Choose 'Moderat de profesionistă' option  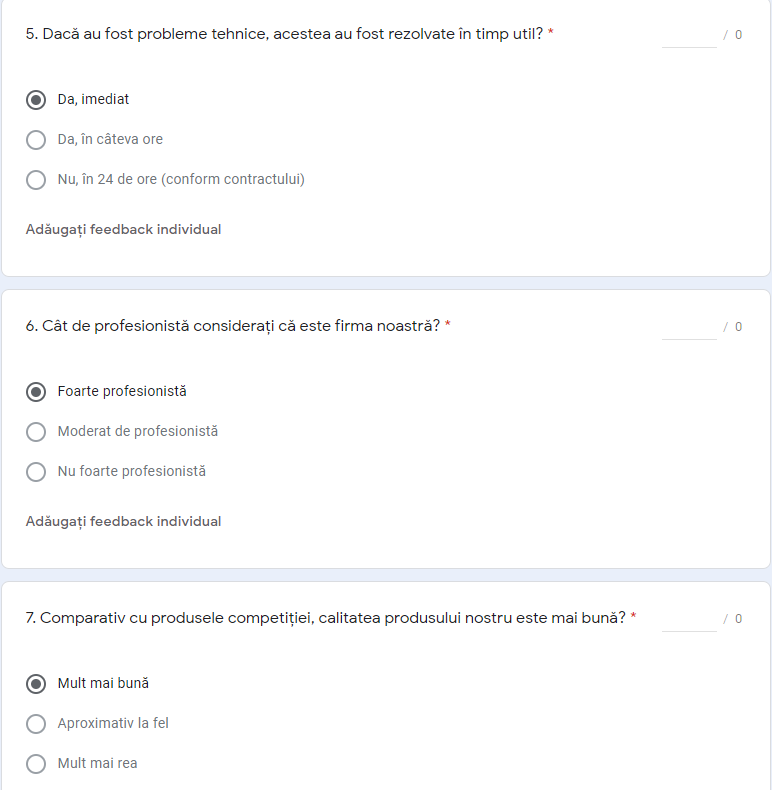pyautogui.click(x=36, y=432)
